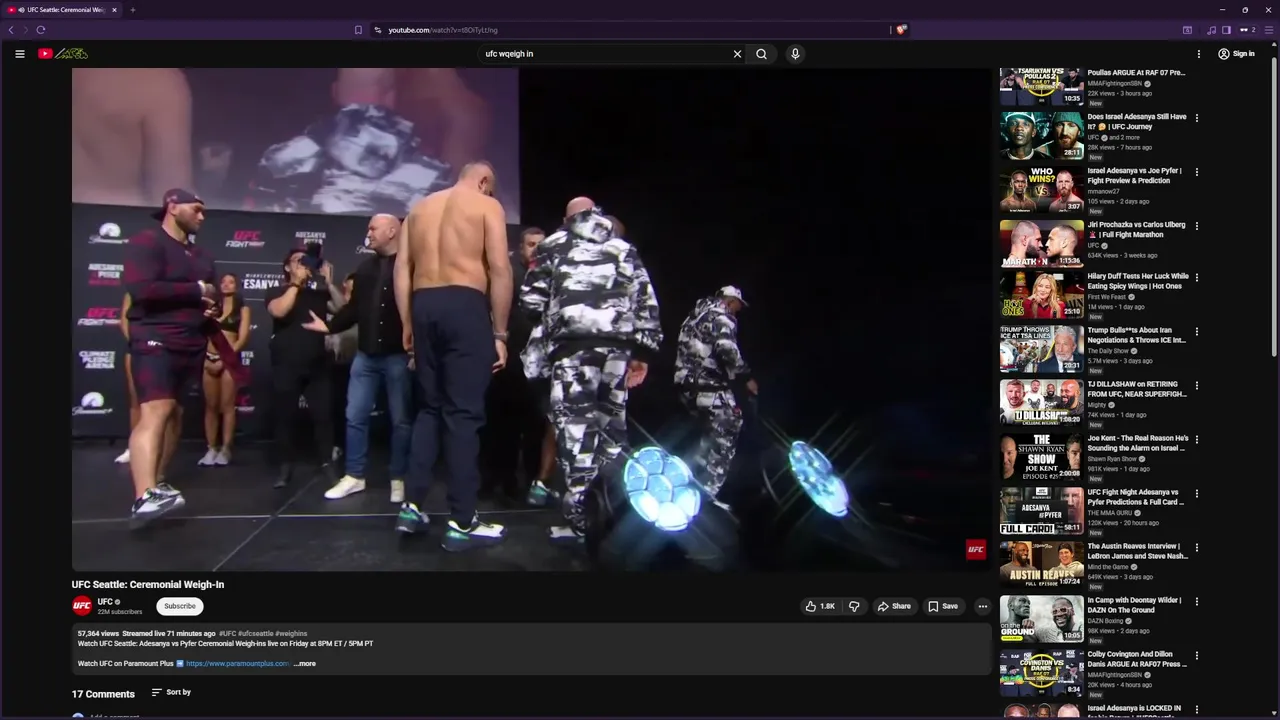Save the video to a playlist
The height and width of the screenshot is (720, 1280).
pyautogui.click(x=943, y=606)
